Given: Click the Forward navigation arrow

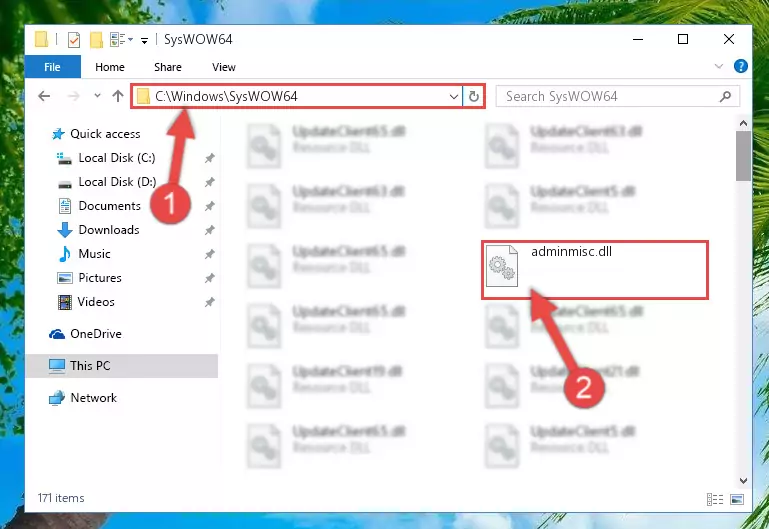Looking at the screenshot, I should click(x=74, y=96).
